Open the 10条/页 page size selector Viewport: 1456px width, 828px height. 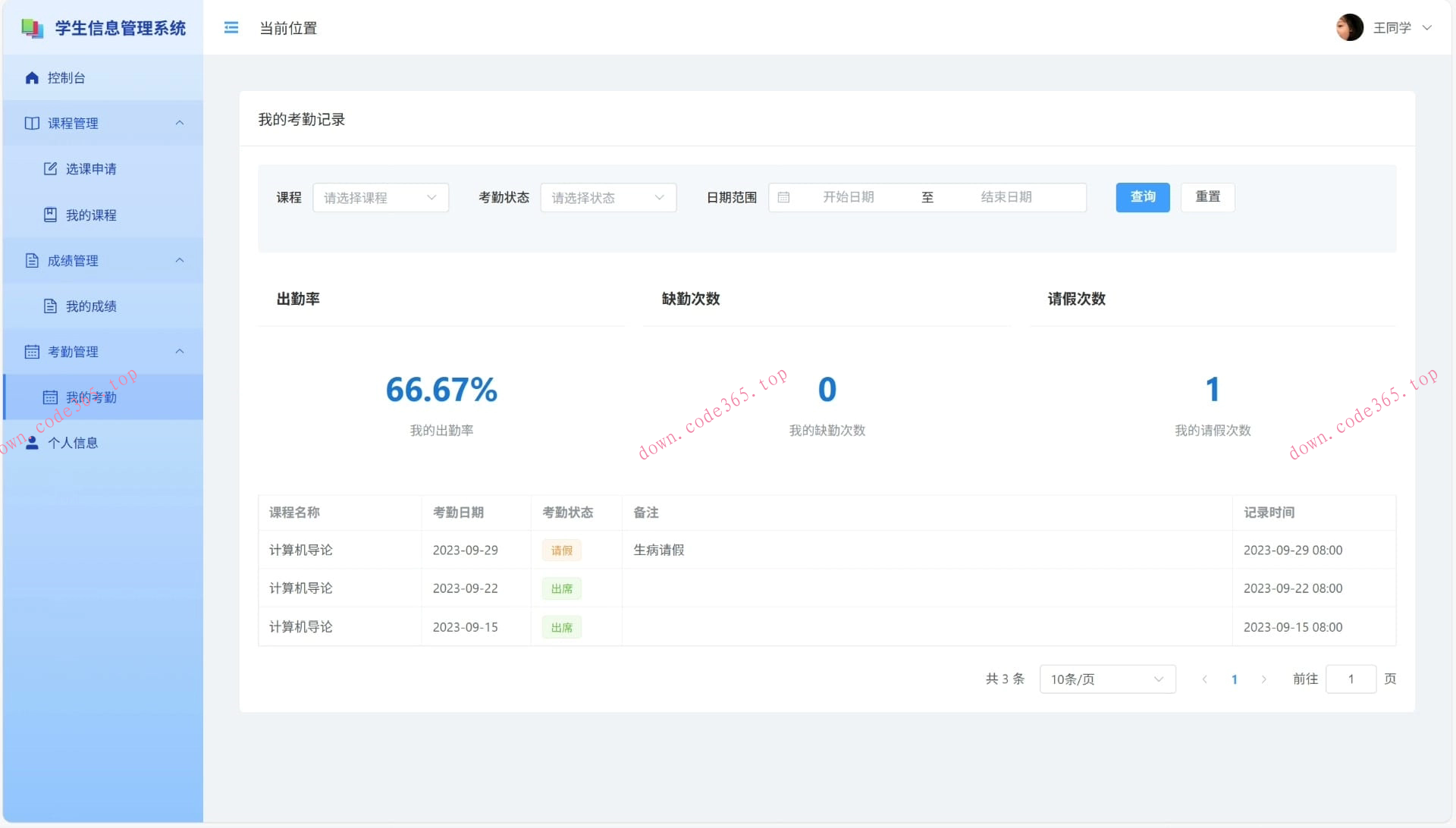point(1106,679)
